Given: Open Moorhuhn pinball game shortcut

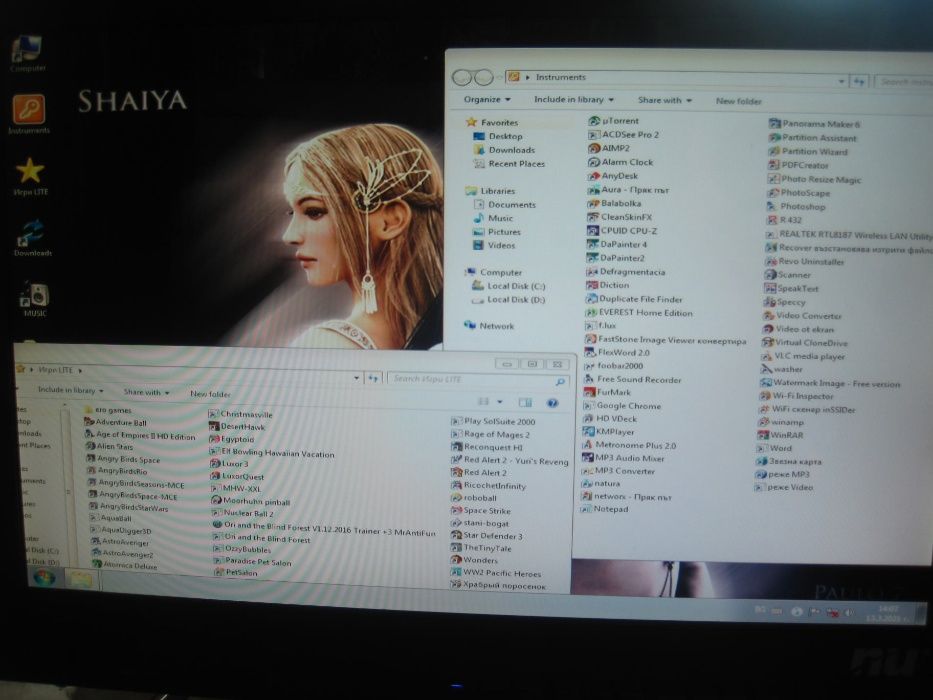Looking at the screenshot, I should 251,501.
